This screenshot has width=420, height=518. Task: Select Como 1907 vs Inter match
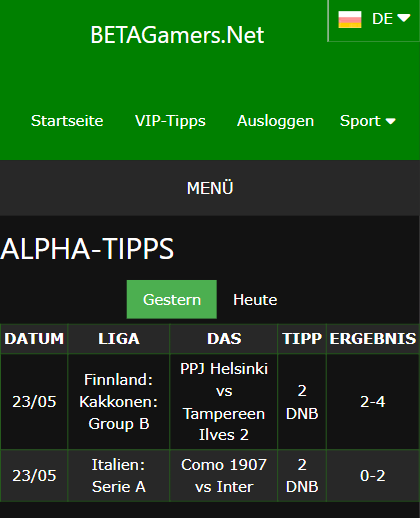click(x=224, y=476)
